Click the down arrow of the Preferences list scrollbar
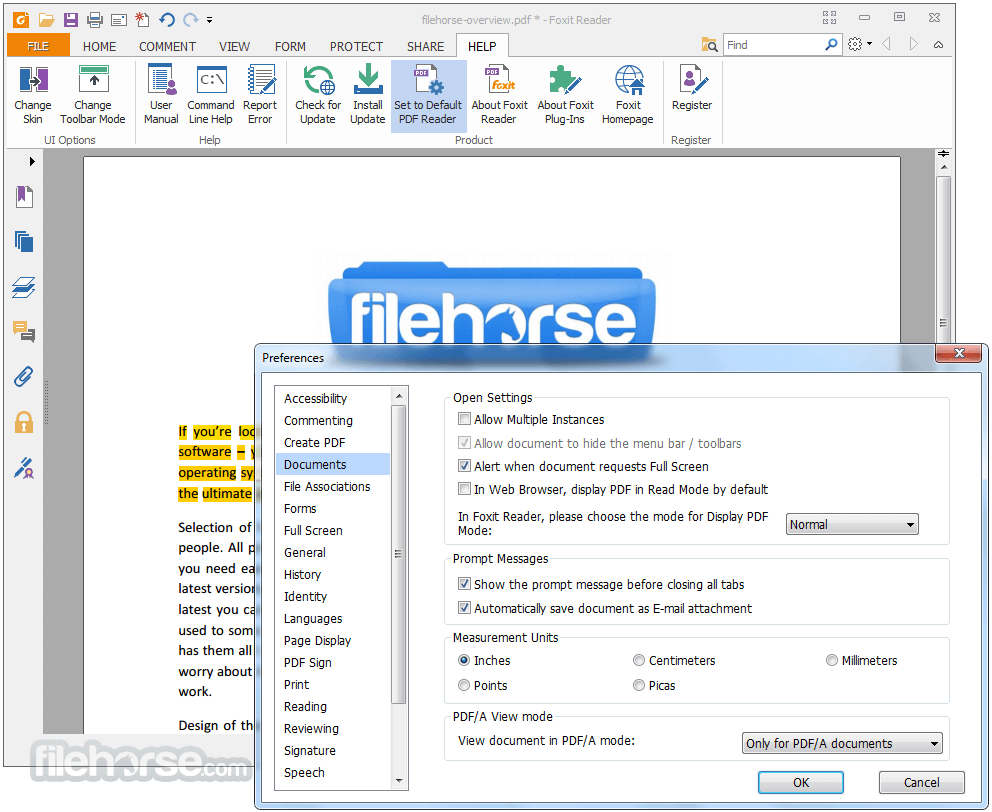This screenshot has width=992, height=812. tap(399, 781)
